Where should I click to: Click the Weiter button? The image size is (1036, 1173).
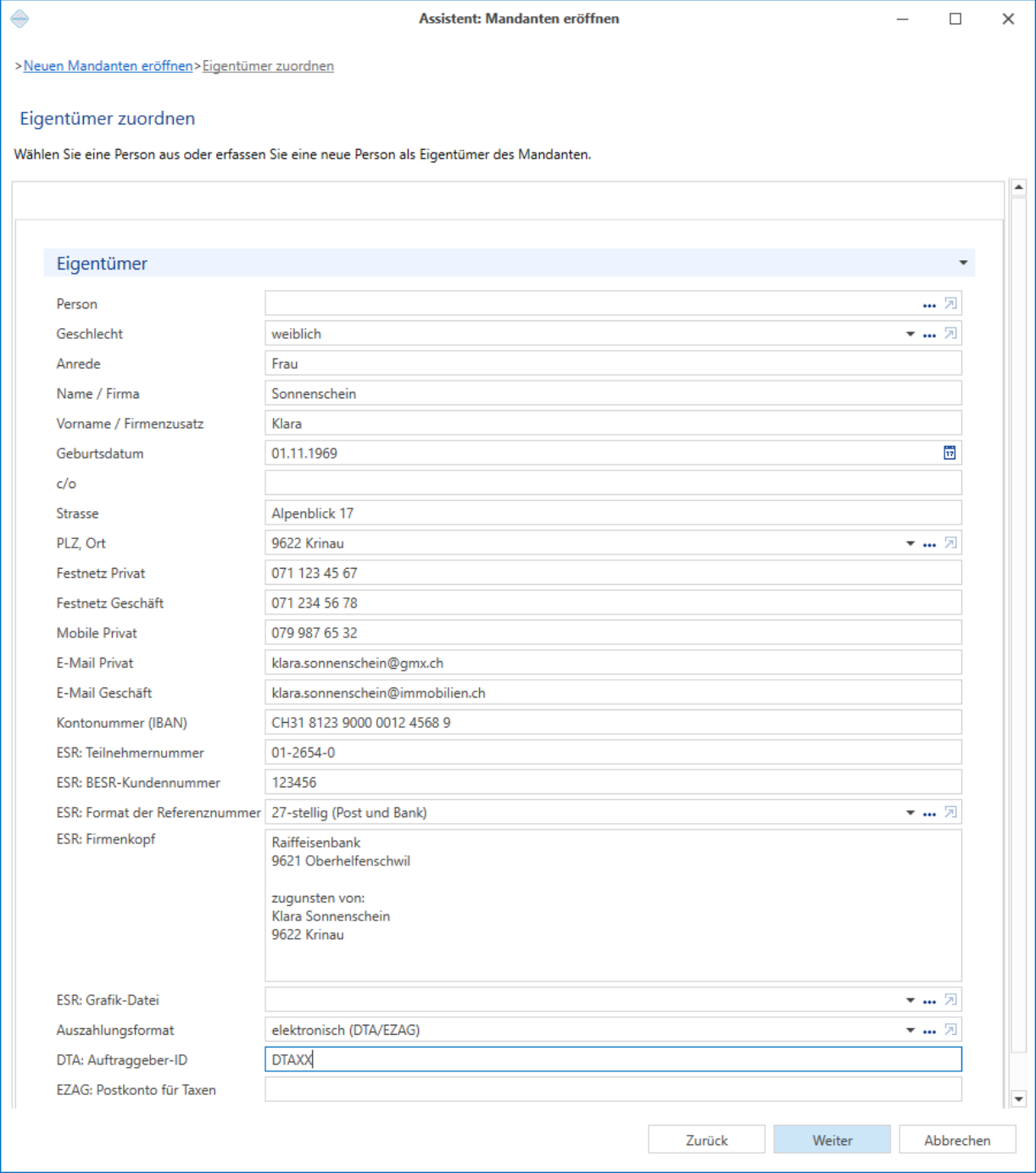click(833, 1140)
